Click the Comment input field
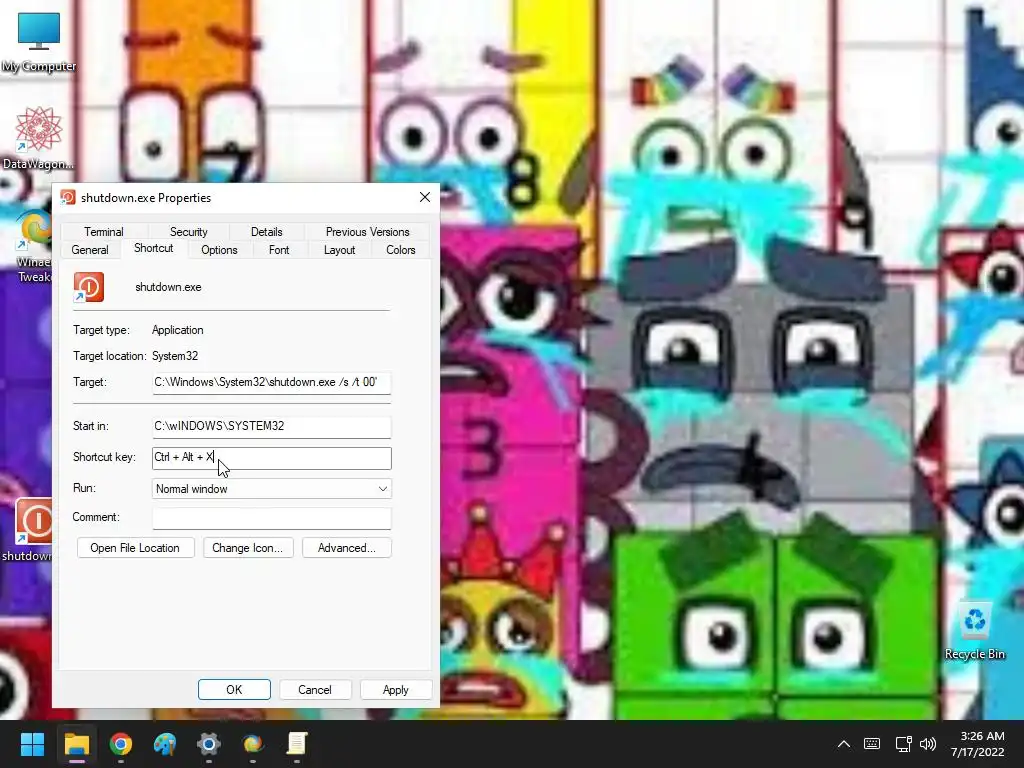Screen dimensions: 1024x768 [272, 518]
